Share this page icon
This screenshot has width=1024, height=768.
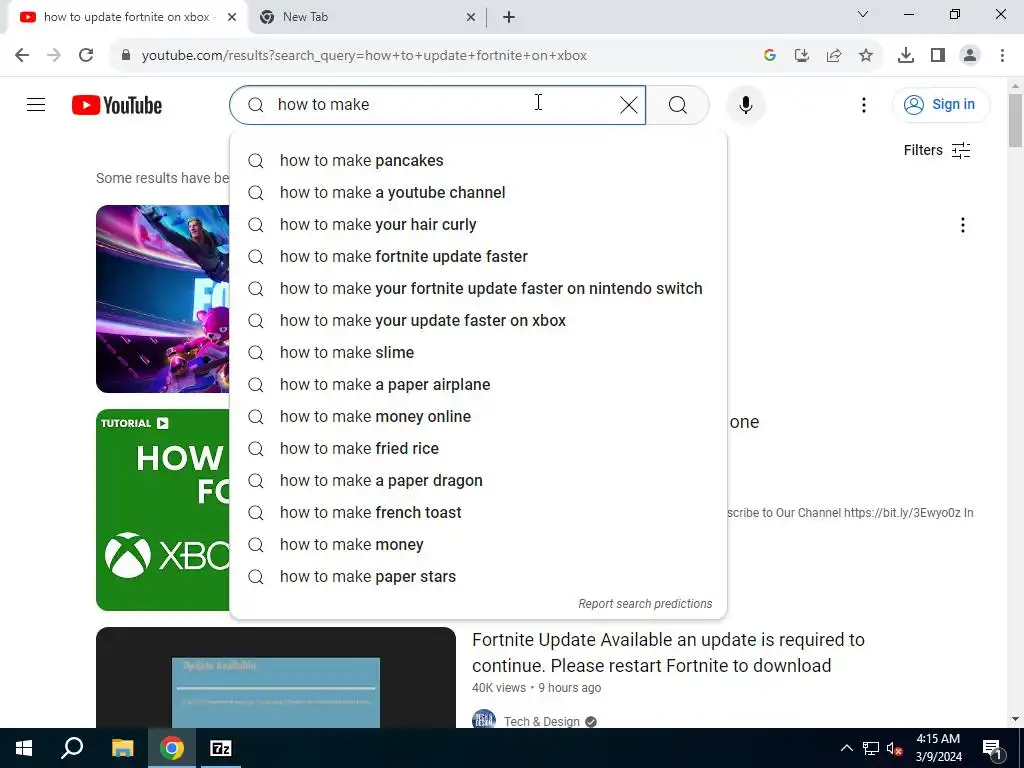(x=833, y=55)
